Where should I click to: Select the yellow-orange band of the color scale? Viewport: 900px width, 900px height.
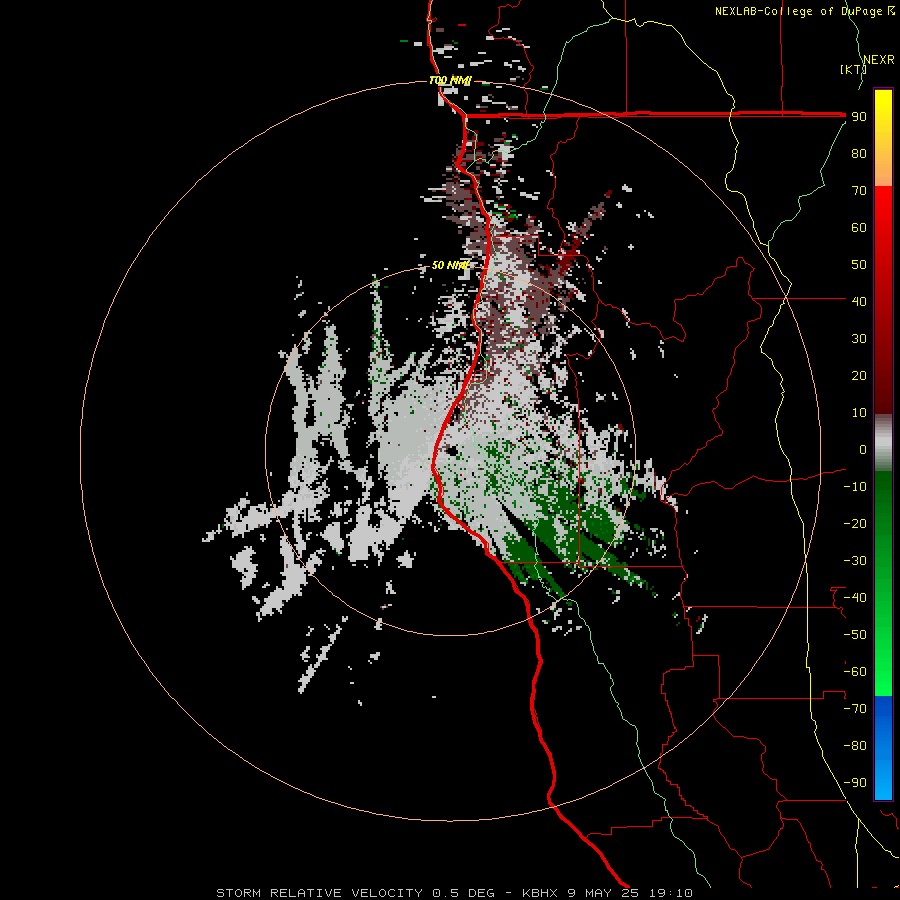pyautogui.click(x=883, y=138)
